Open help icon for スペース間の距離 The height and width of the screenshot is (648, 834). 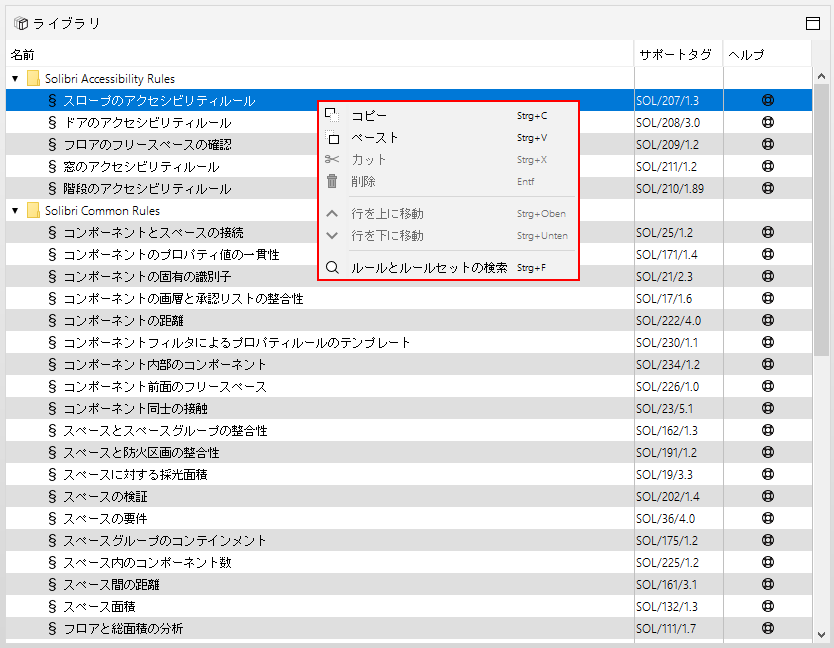click(768, 584)
